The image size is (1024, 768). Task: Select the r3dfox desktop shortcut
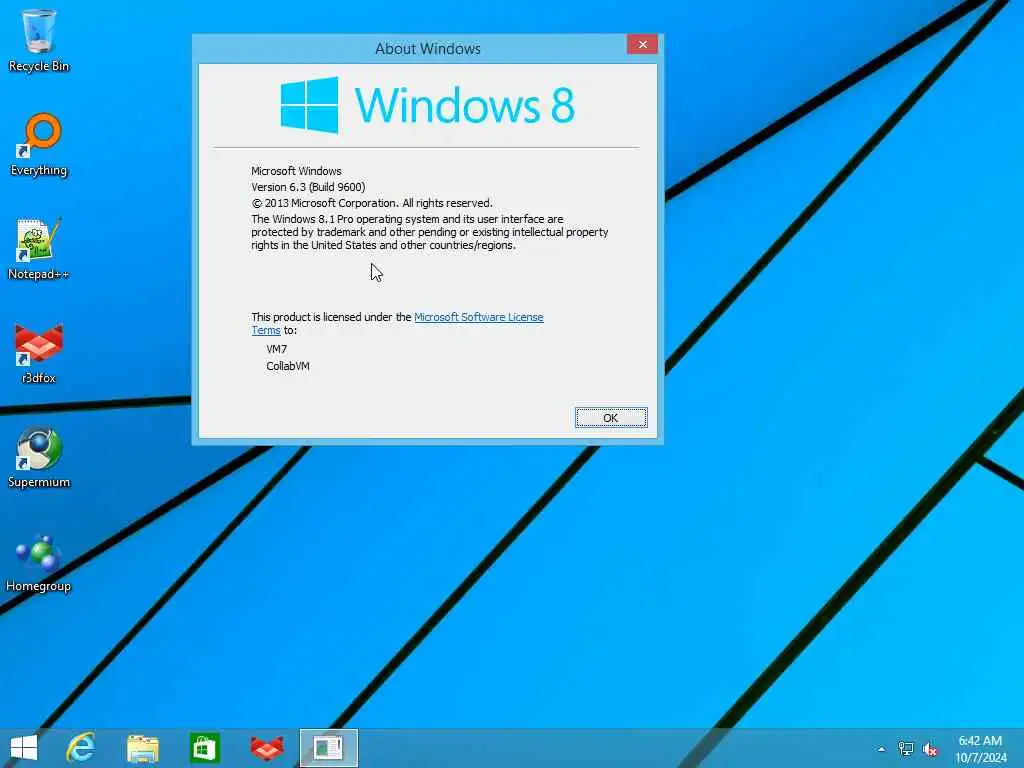pos(39,353)
